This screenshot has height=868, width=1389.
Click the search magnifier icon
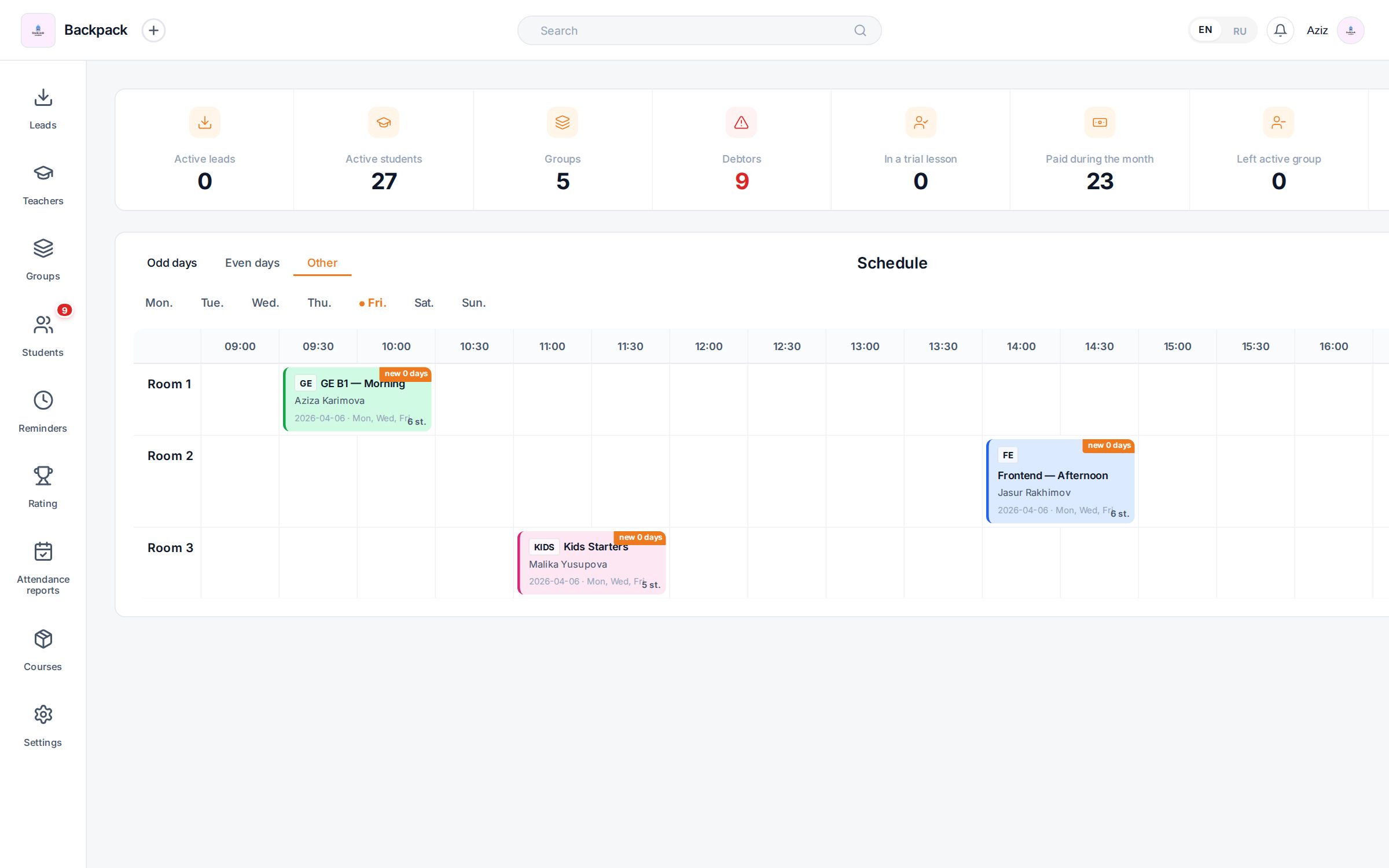click(860, 31)
